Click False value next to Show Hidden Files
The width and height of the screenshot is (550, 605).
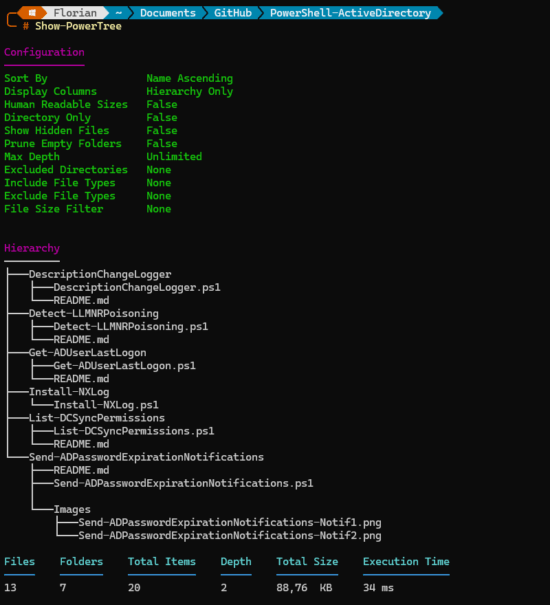pos(162,130)
